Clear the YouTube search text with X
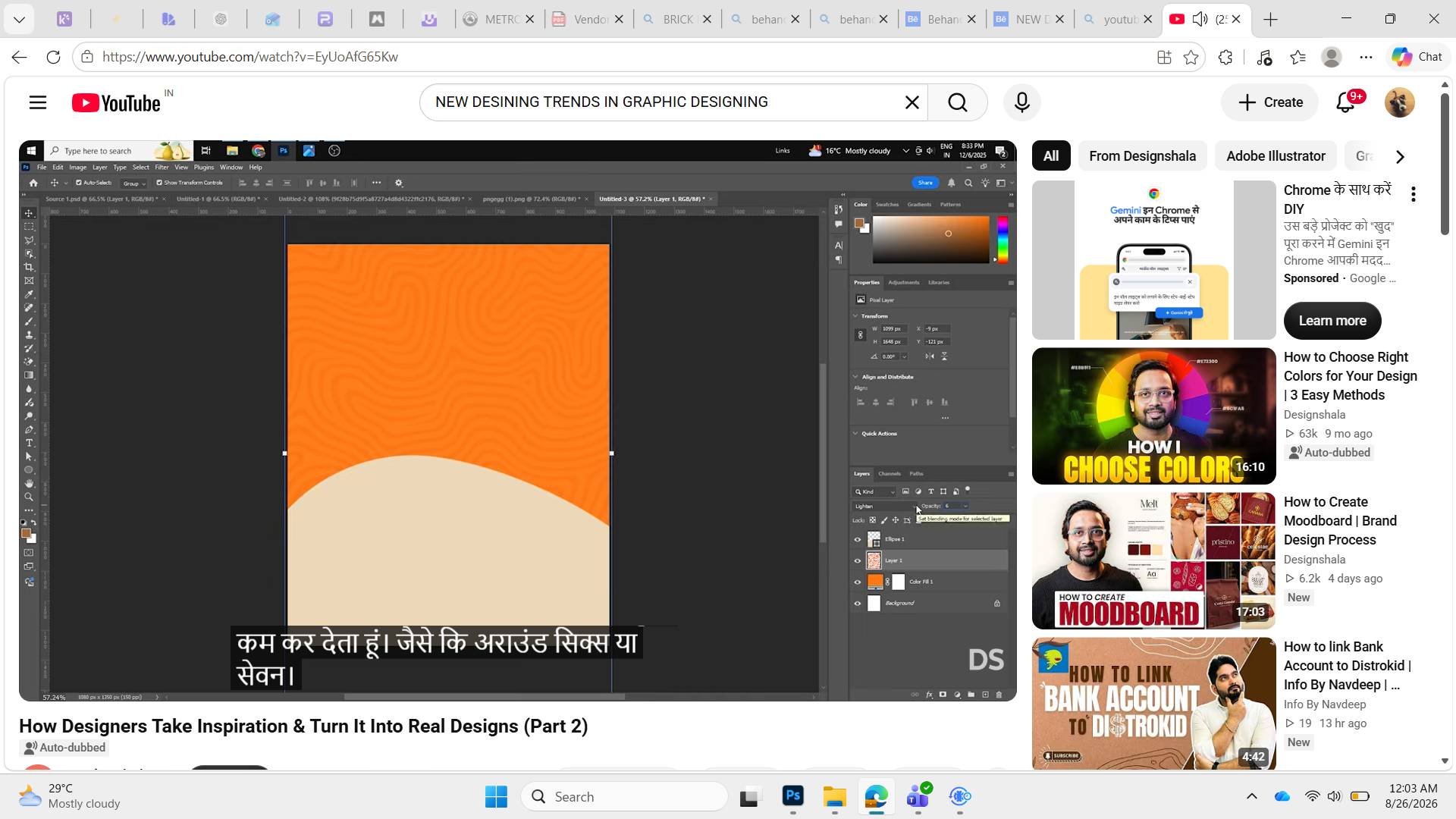The height and width of the screenshot is (819, 1456). point(912,102)
